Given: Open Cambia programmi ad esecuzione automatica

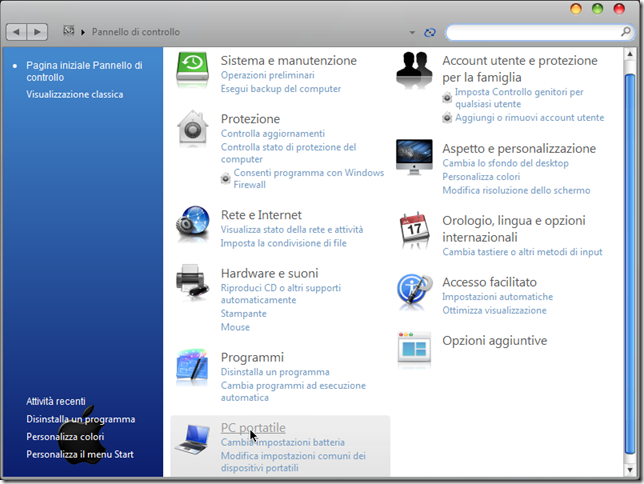Looking at the screenshot, I should pos(293,392).
